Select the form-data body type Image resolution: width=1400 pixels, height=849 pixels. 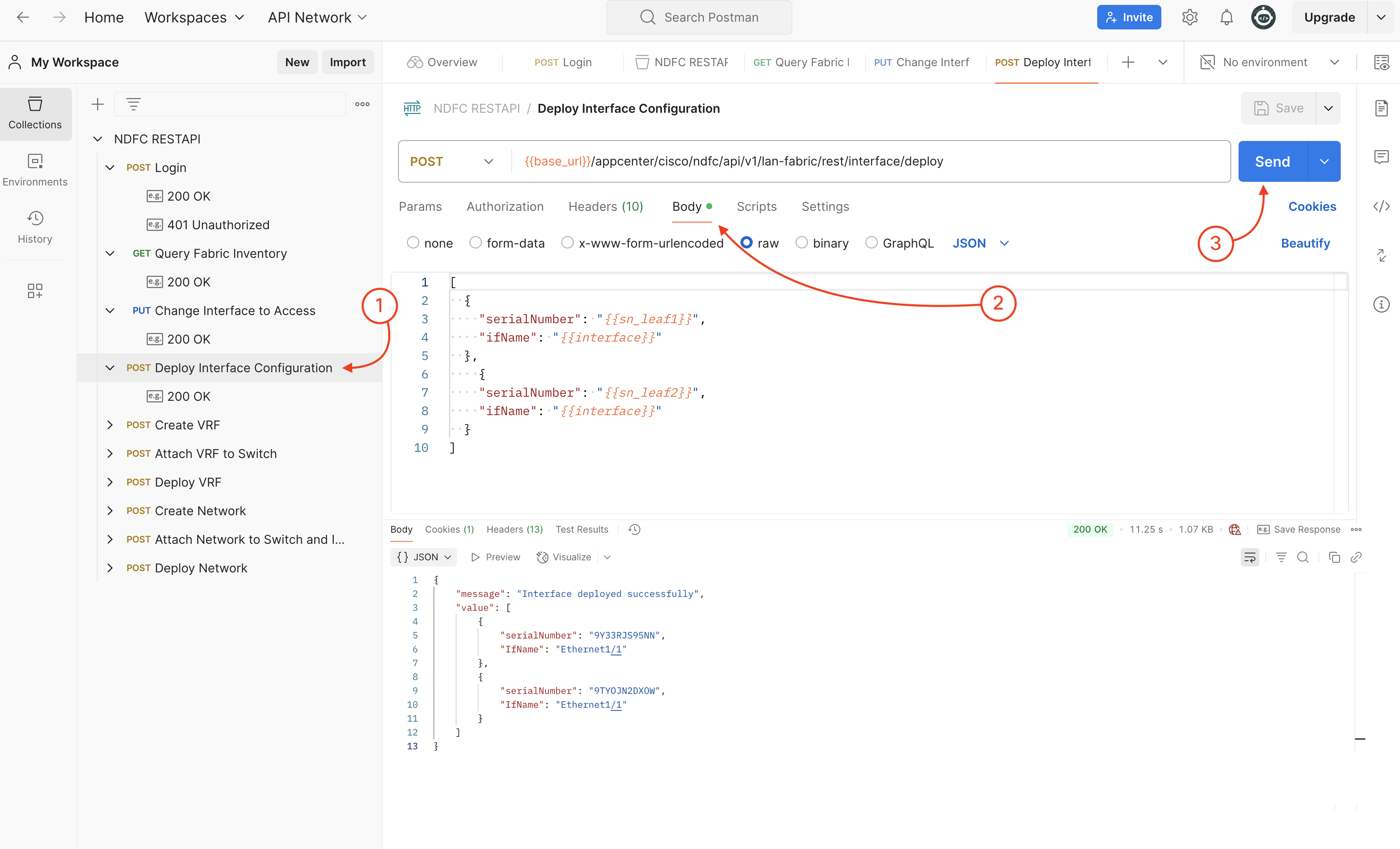point(476,243)
